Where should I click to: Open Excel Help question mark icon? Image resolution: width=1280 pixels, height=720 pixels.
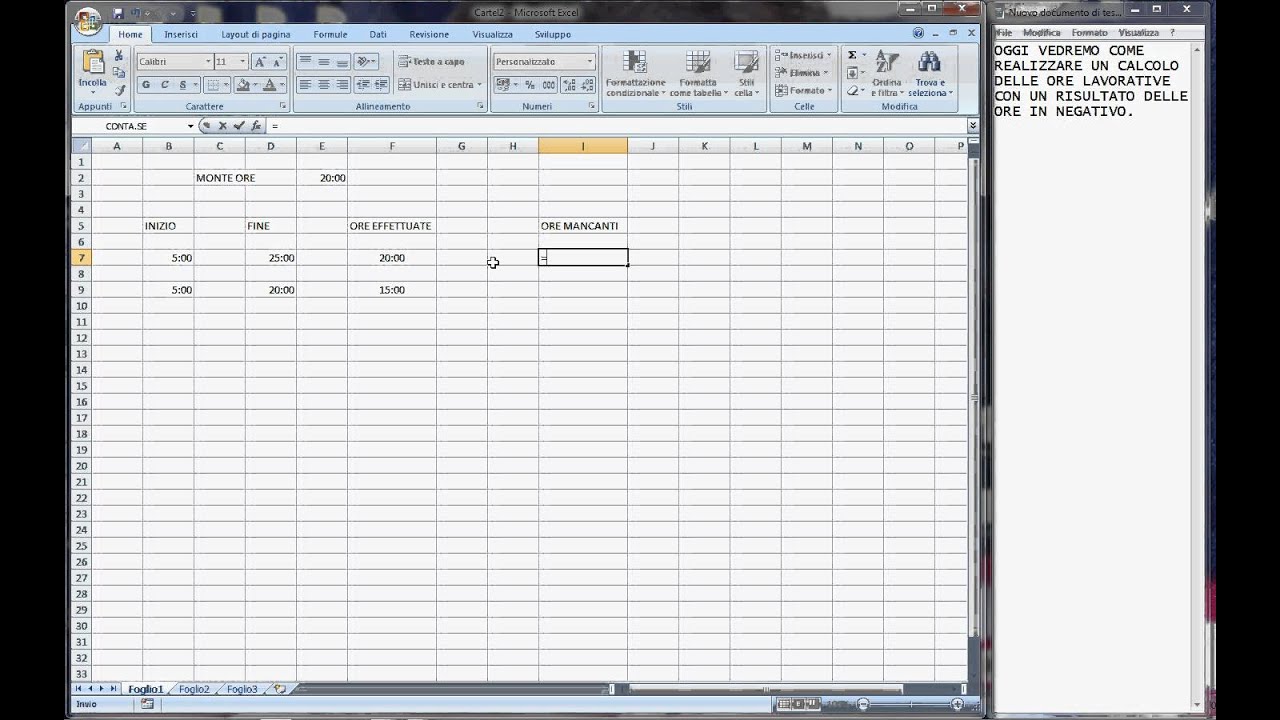[x=918, y=34]
